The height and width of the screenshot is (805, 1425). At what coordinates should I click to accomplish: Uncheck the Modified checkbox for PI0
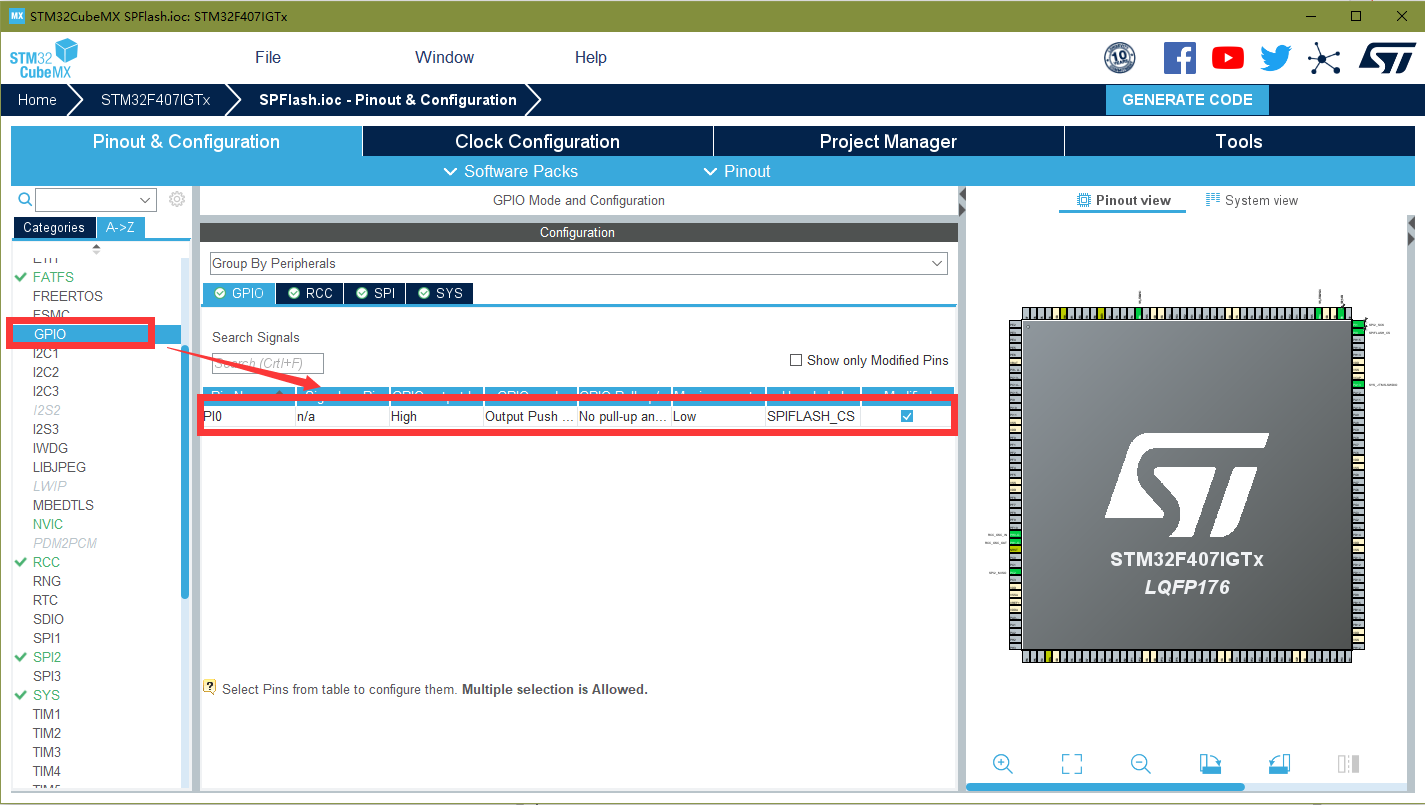[x=907, y=416]
